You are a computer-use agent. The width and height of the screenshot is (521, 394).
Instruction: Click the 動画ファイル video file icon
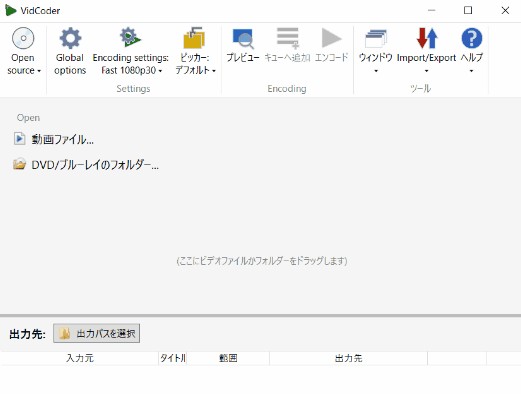point(19,138)
